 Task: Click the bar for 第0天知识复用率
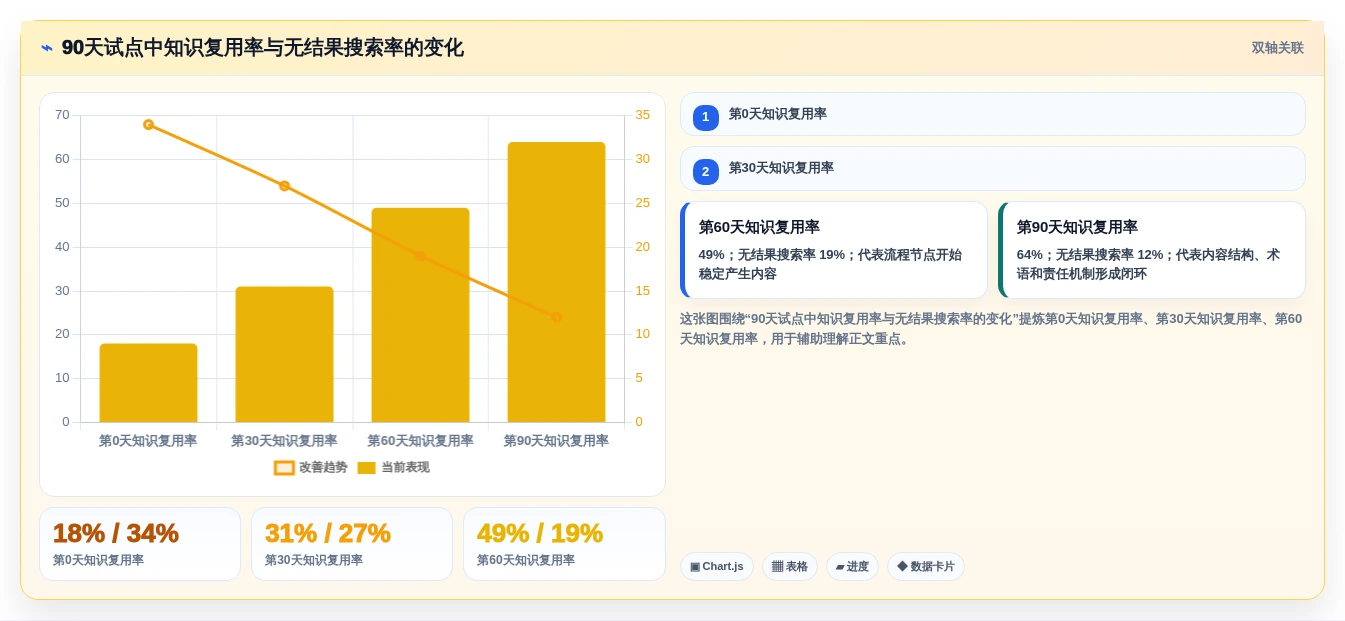(x=148, y=383)
